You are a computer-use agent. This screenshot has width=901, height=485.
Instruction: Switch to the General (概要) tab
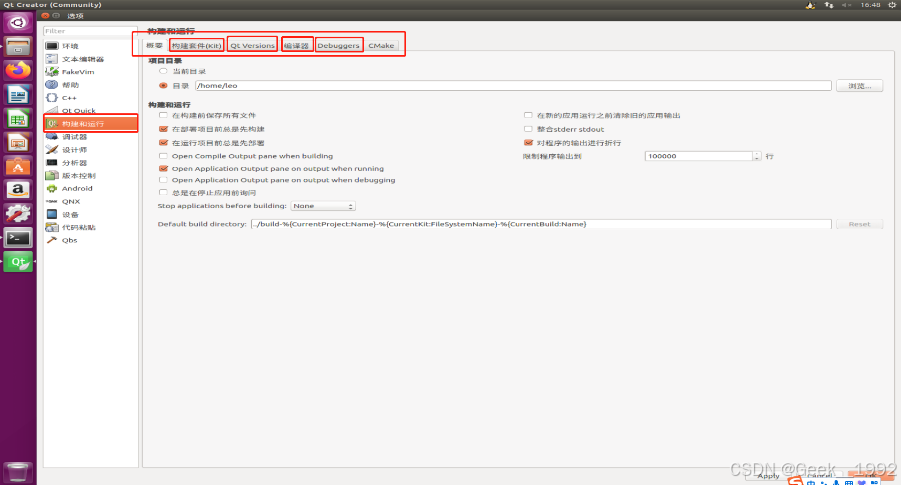(x=154, y=45)
